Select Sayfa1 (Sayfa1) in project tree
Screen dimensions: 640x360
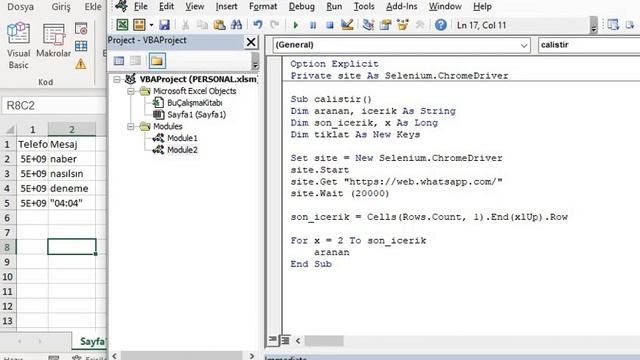(x=196, y=115)
